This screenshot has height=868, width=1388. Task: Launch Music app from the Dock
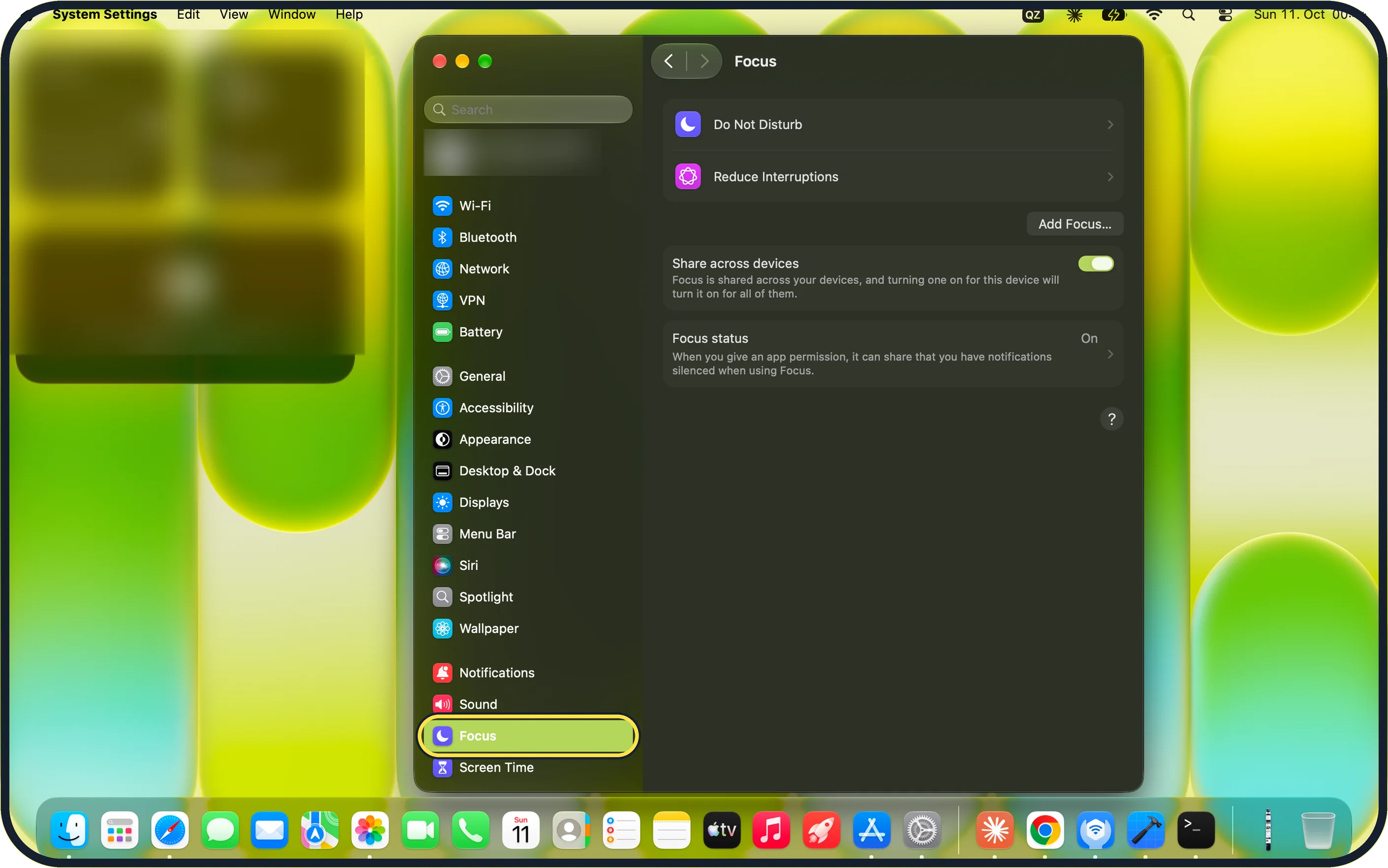[771, 830]
